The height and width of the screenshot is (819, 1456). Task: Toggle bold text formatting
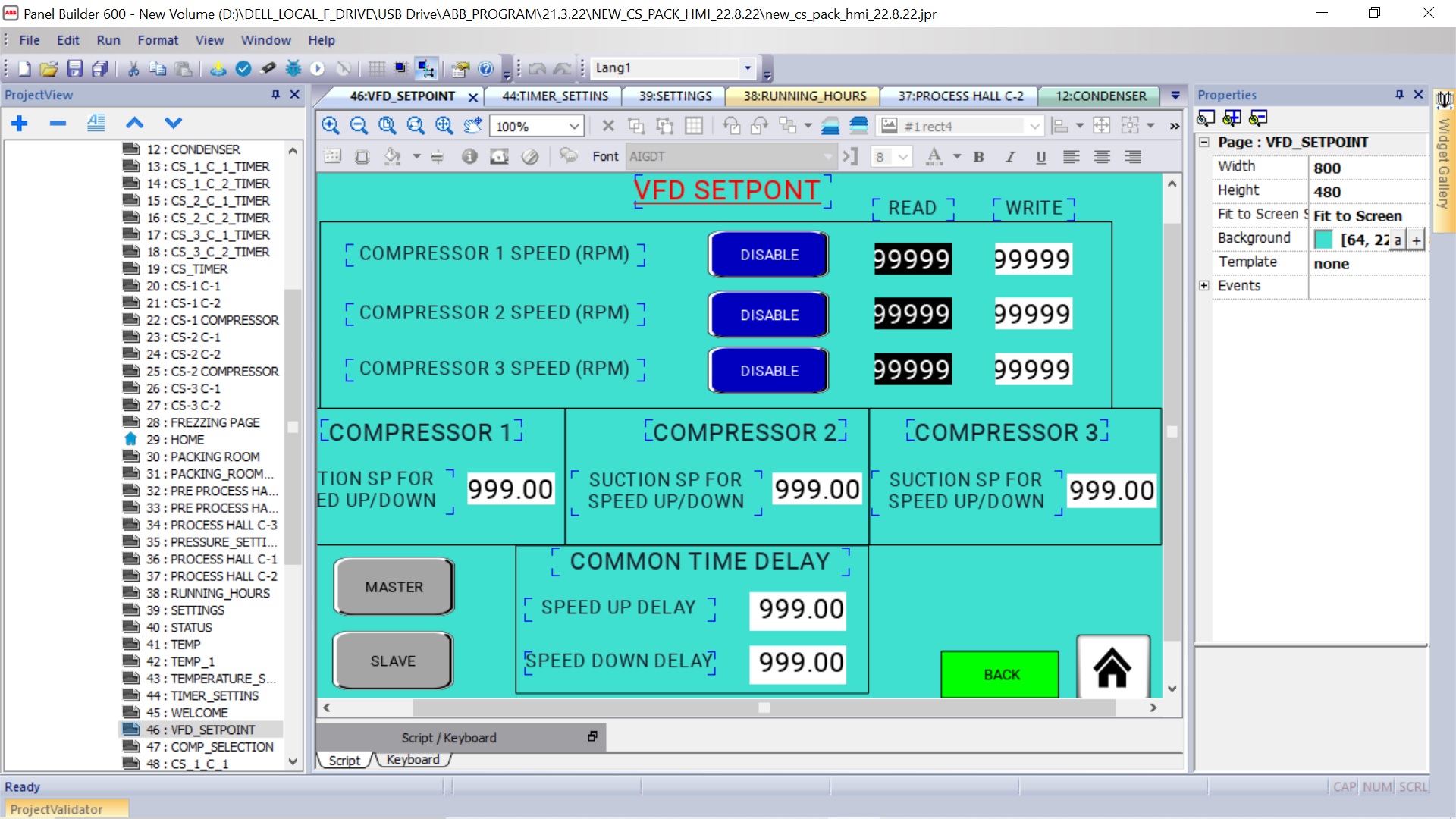[x=979, y=157]
